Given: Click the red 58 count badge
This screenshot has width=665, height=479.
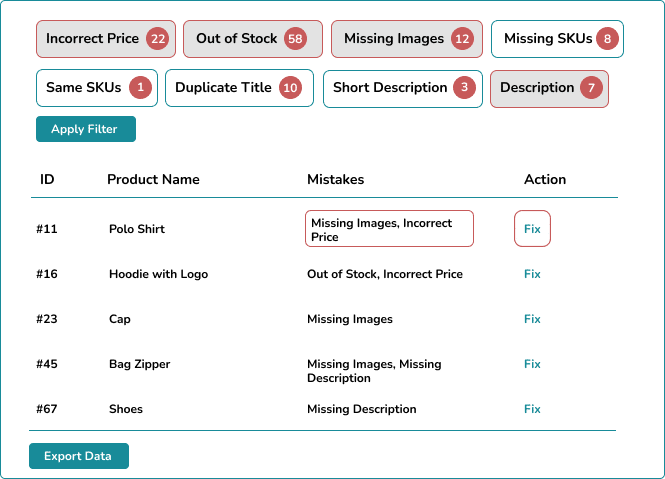Looking at the screenshot, I should tap(295, 39).
